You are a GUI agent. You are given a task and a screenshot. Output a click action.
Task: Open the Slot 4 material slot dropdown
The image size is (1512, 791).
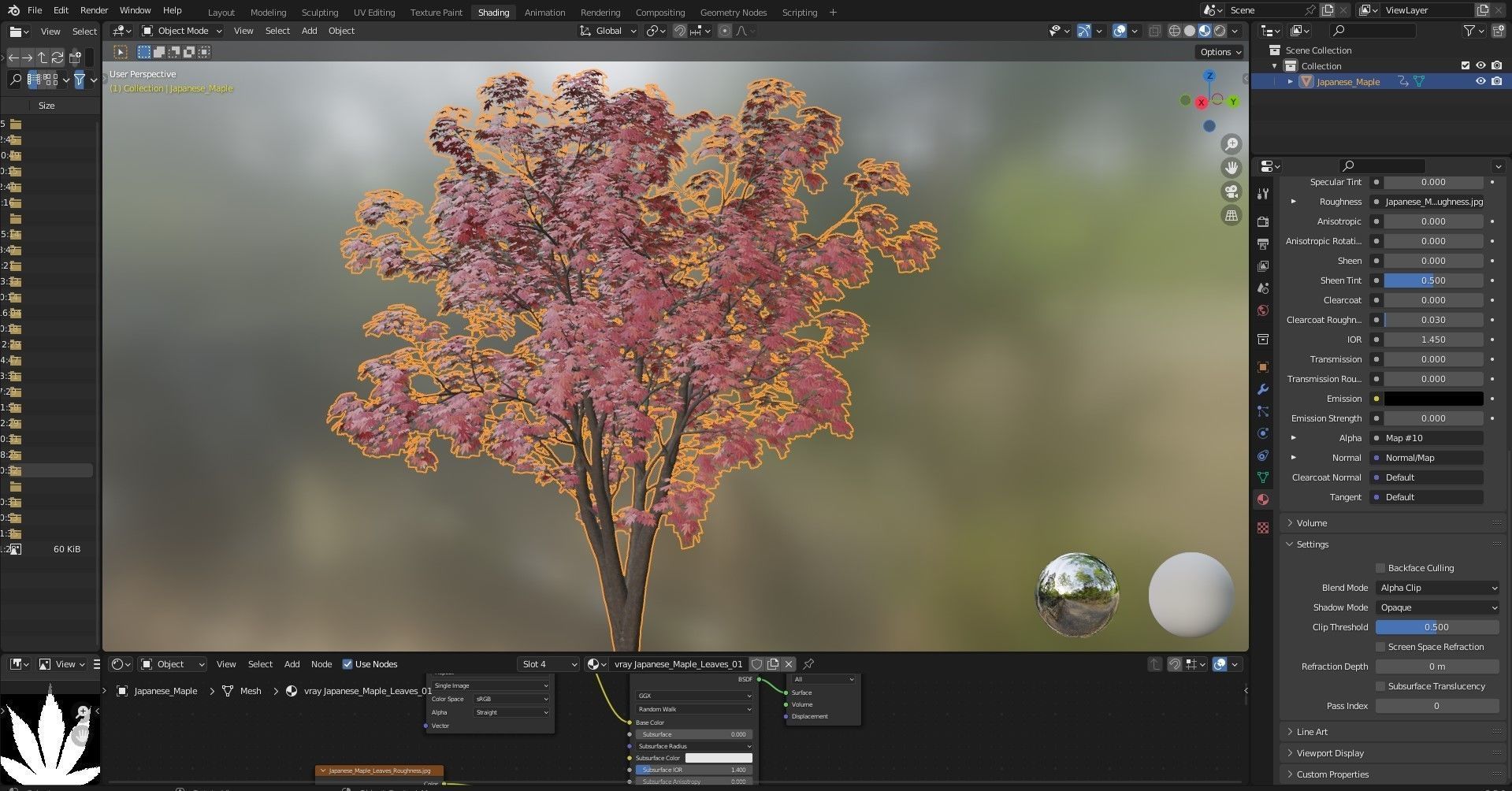pos(548,664)
